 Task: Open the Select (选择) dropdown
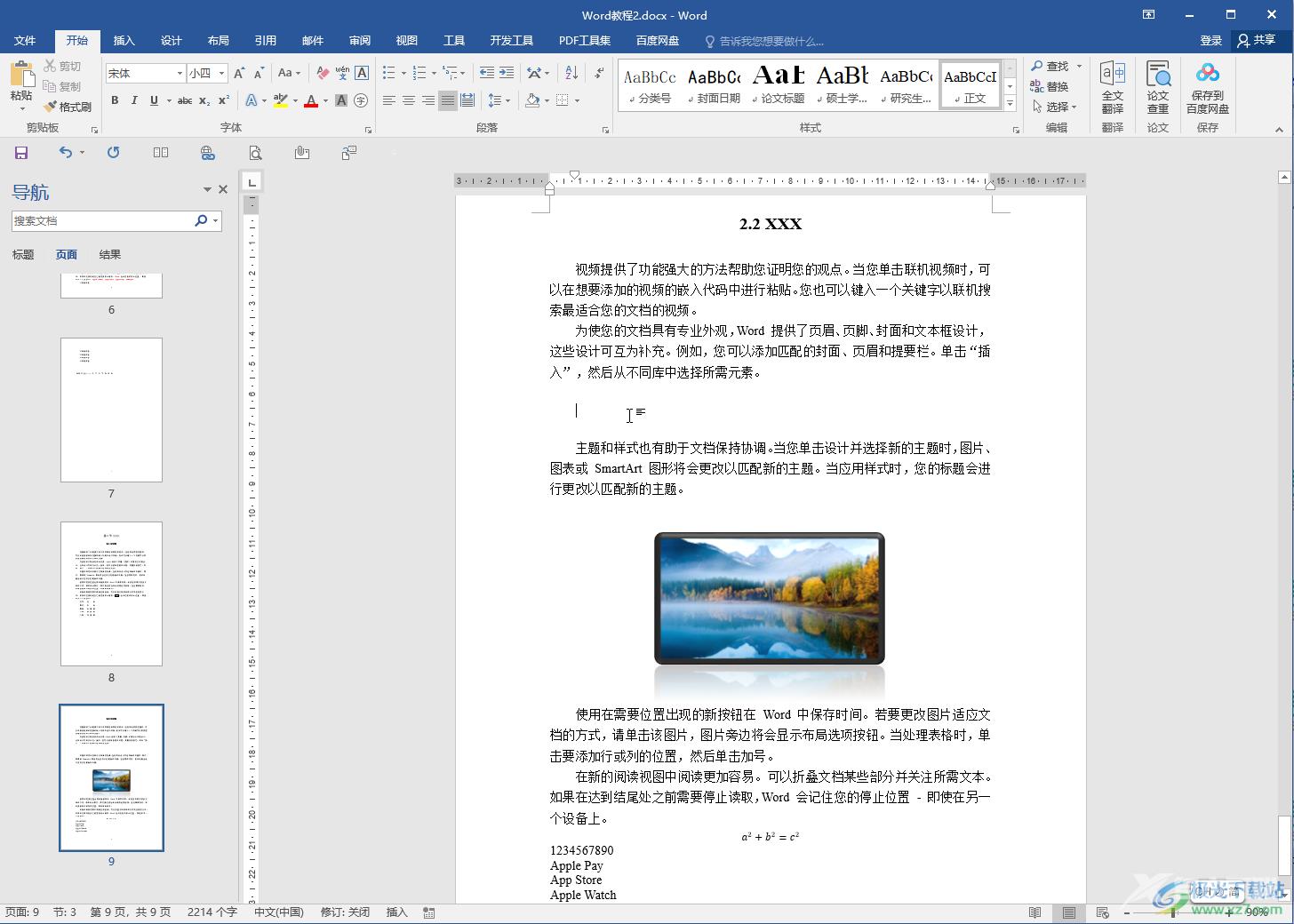1056,107
